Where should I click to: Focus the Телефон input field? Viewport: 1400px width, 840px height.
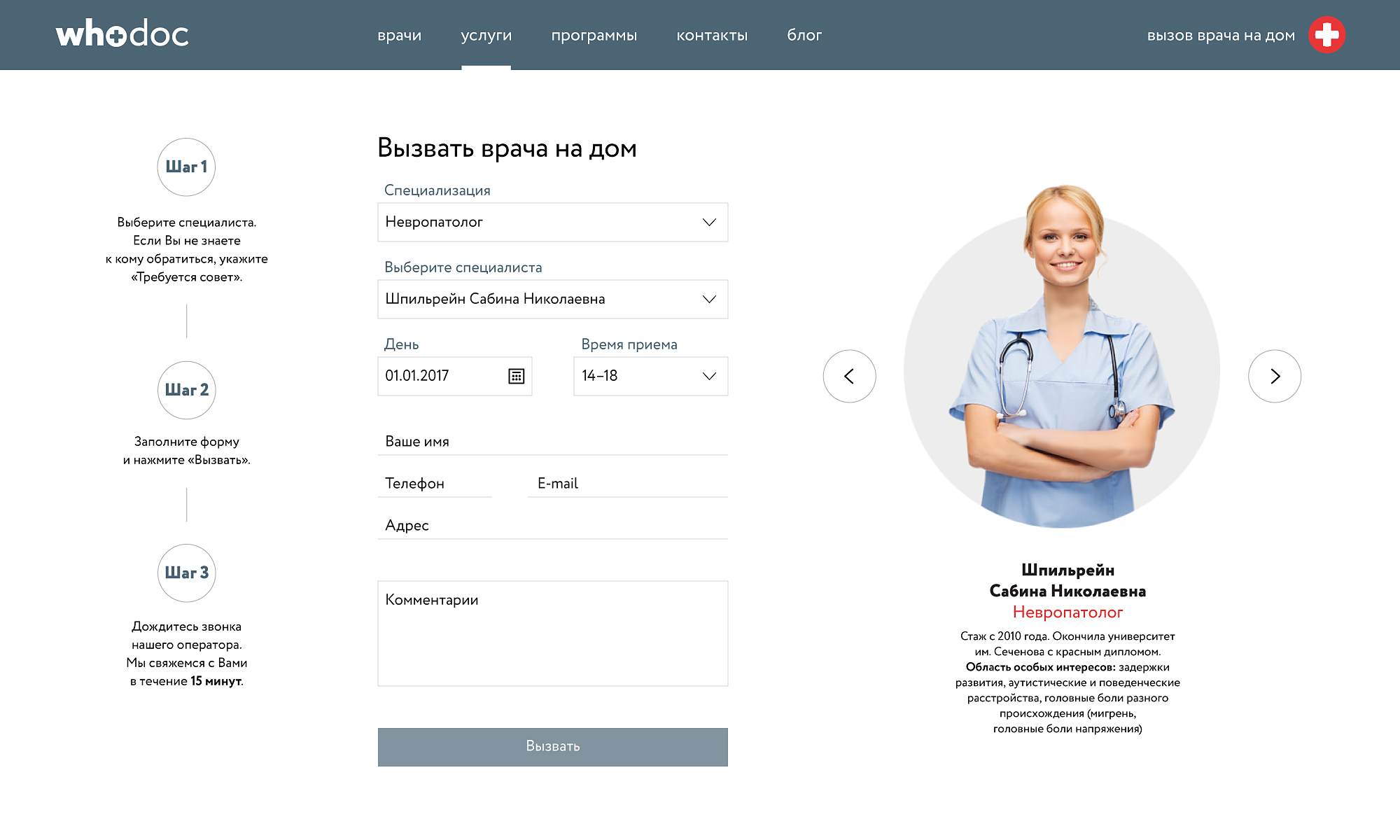[x=435, y=484]
